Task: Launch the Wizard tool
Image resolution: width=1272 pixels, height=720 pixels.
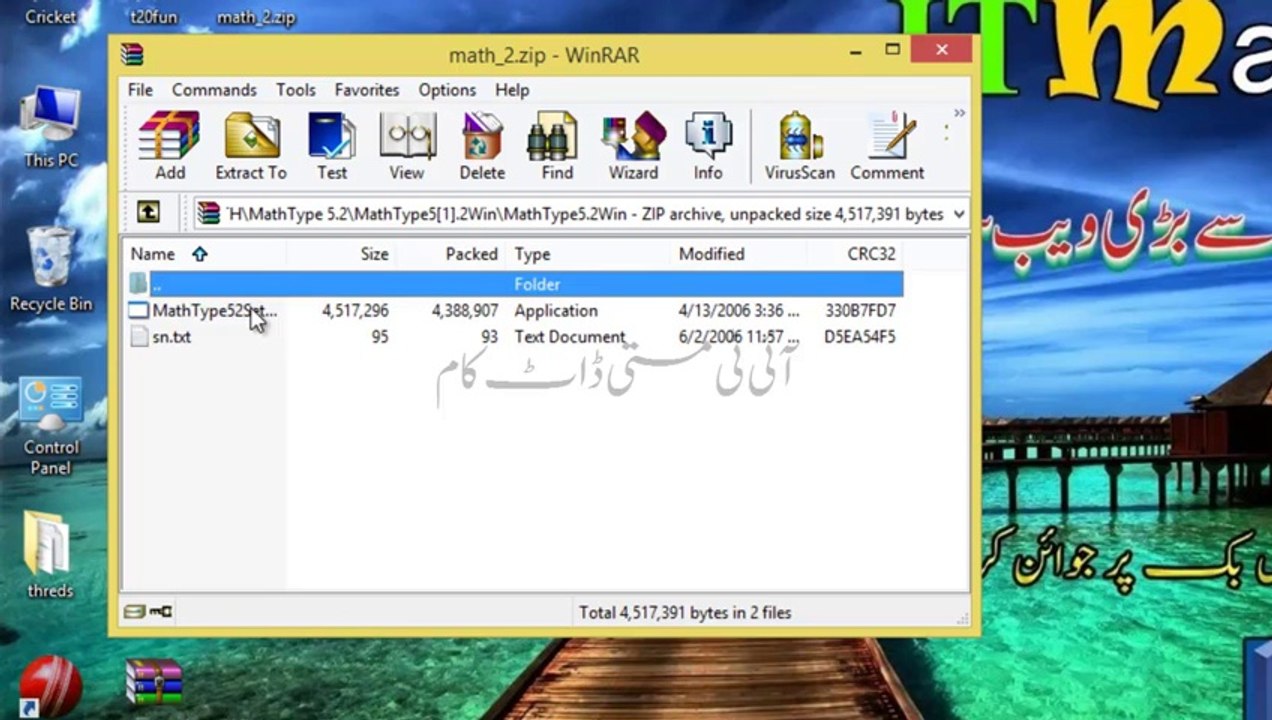Action: click(x=634, y=146)
